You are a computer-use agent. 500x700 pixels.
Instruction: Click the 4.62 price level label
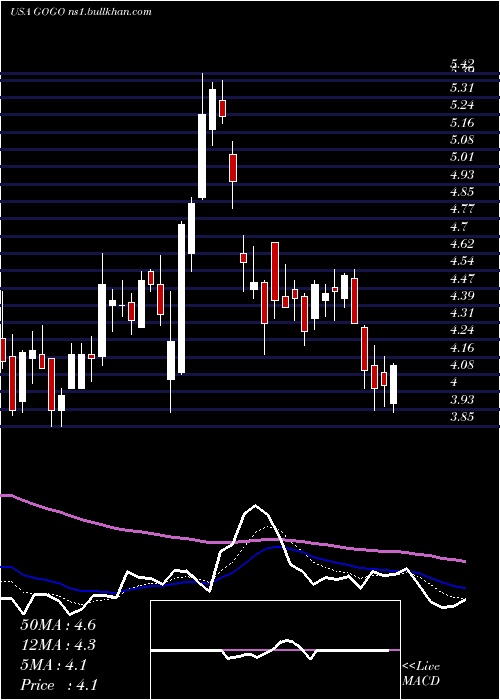(462, 244)
